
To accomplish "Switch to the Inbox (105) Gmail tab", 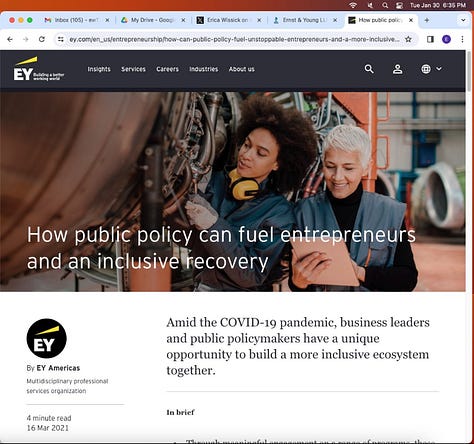I will [x=77, y=20].
